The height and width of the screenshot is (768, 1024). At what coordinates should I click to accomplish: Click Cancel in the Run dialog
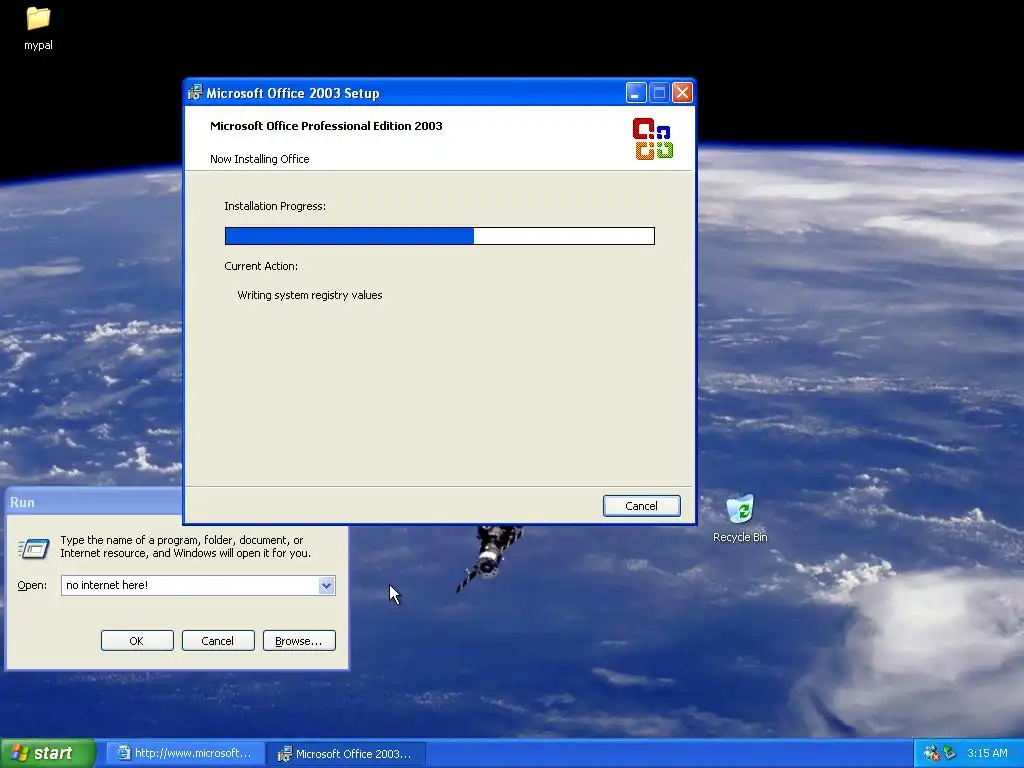pyautogui.click(x=218, y=641)
